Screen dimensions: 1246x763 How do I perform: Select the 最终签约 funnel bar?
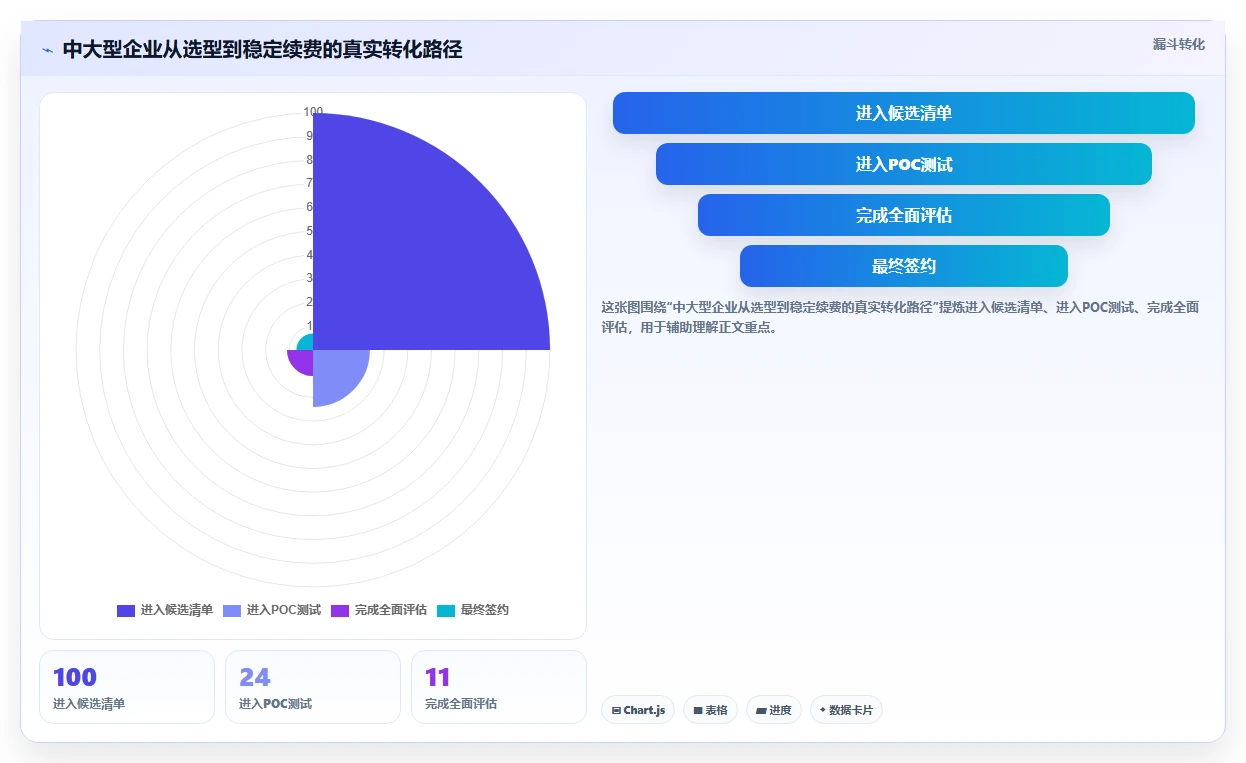tap(903, 266)
